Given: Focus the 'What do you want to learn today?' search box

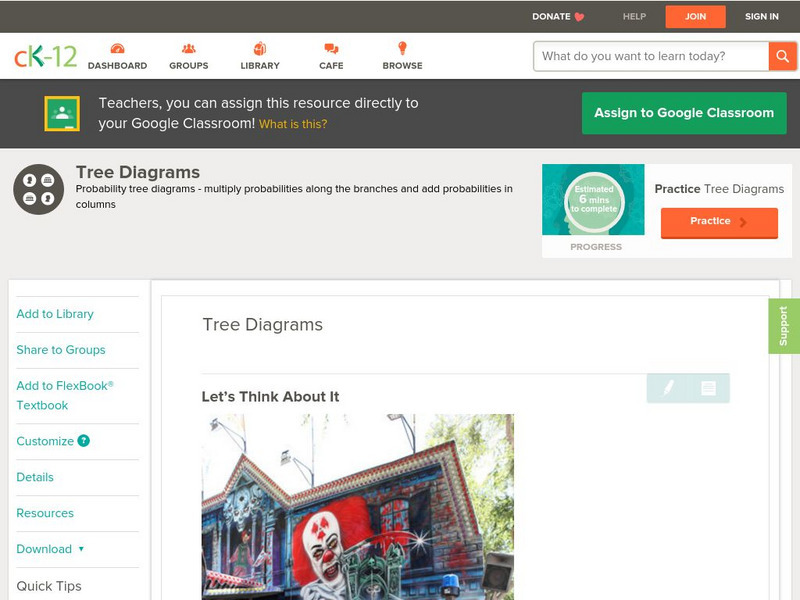Looking at the screenshot, I should pyautogui.click(x=651, y=56).
